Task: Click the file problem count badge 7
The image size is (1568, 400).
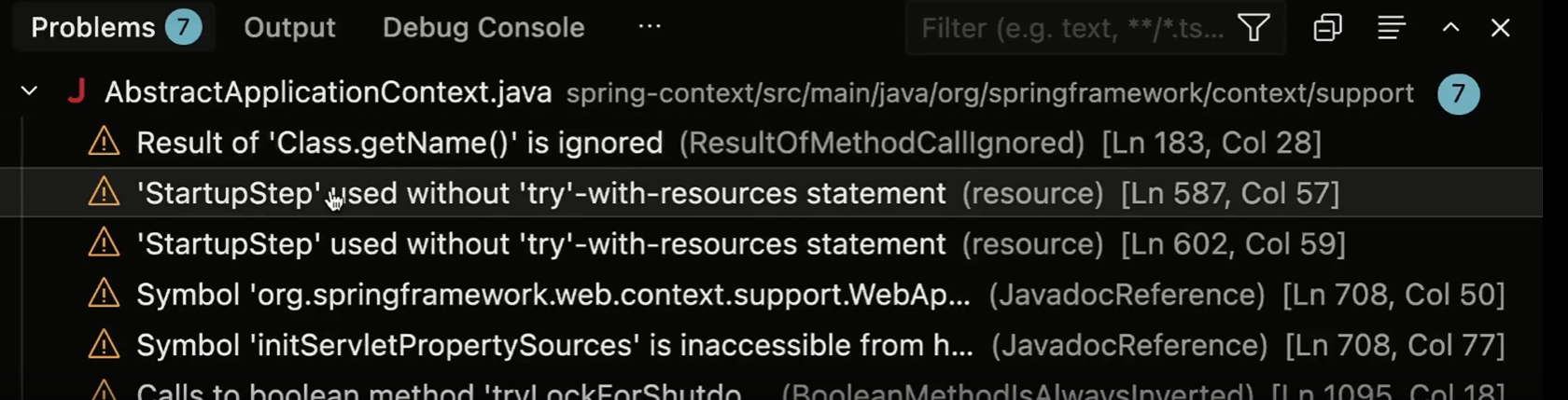Action: pyautogui.click(x=1458, y=93)
